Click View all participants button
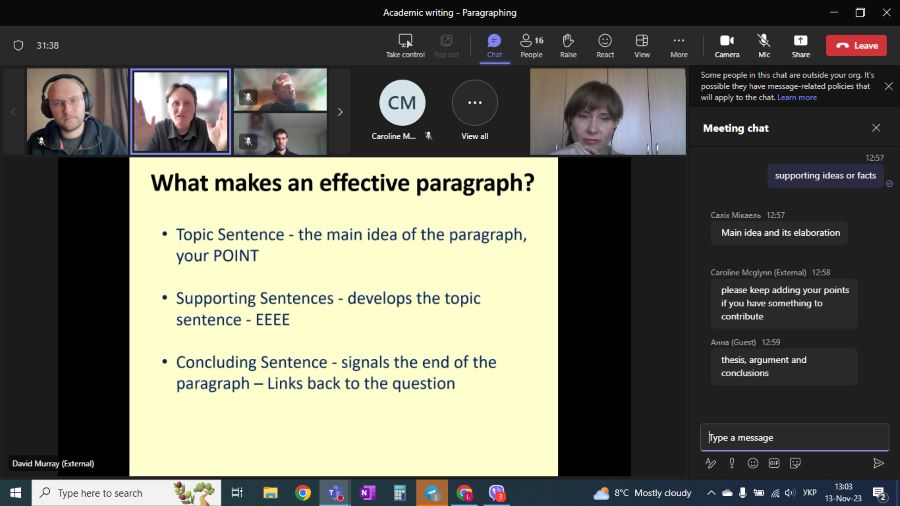 pos(475,110)
